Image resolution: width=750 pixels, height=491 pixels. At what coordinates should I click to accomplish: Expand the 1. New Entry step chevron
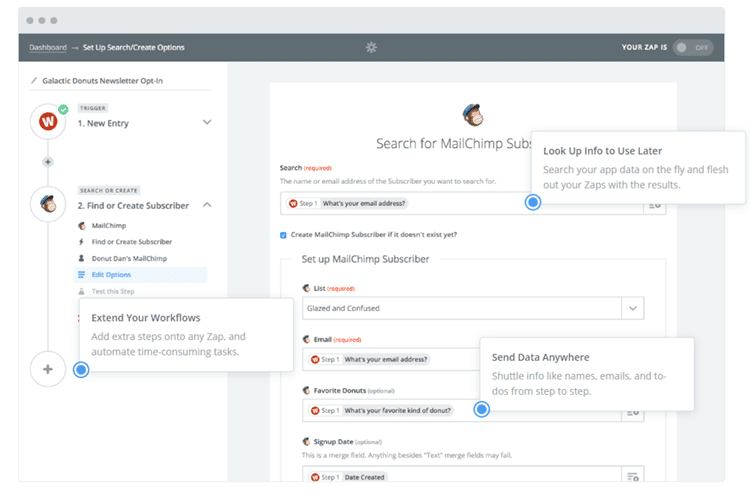click(x=207, y=122)
